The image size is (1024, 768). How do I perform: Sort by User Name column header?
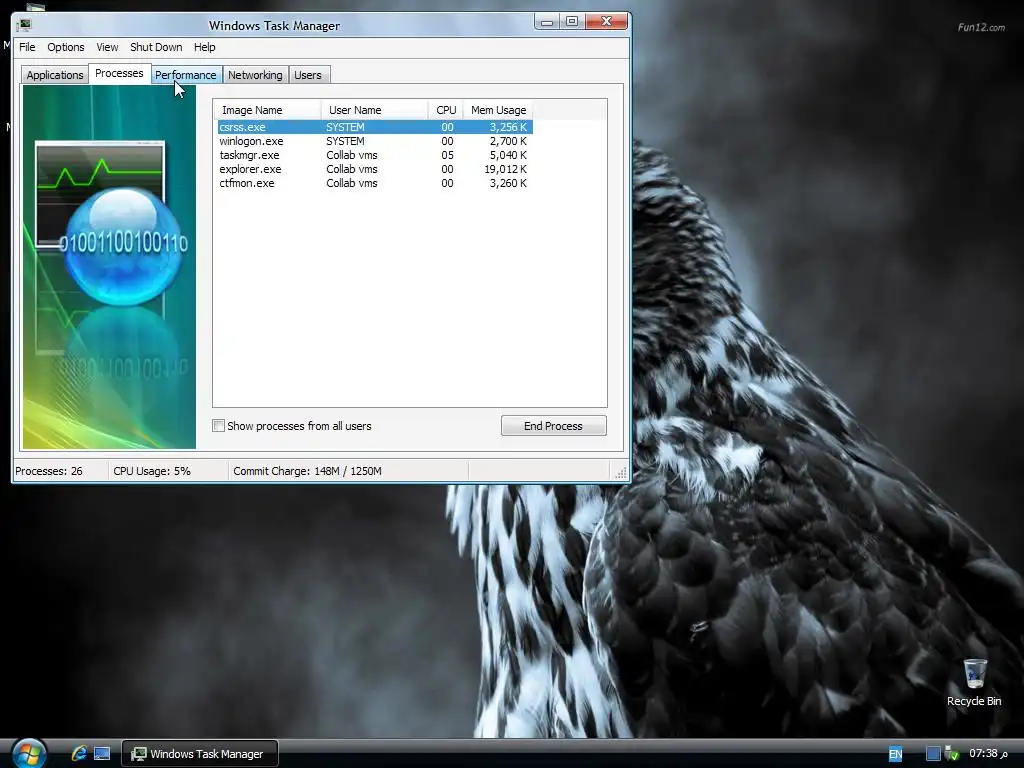375,110
